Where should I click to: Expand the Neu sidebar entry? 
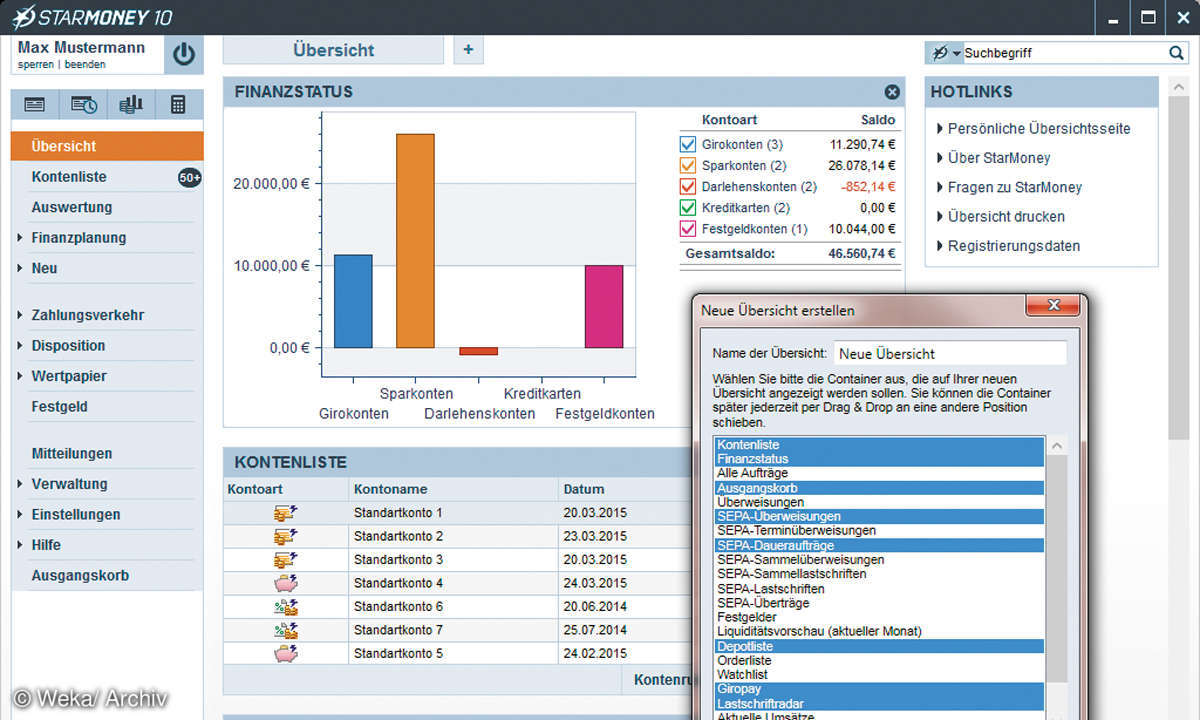tap(21, 268)
